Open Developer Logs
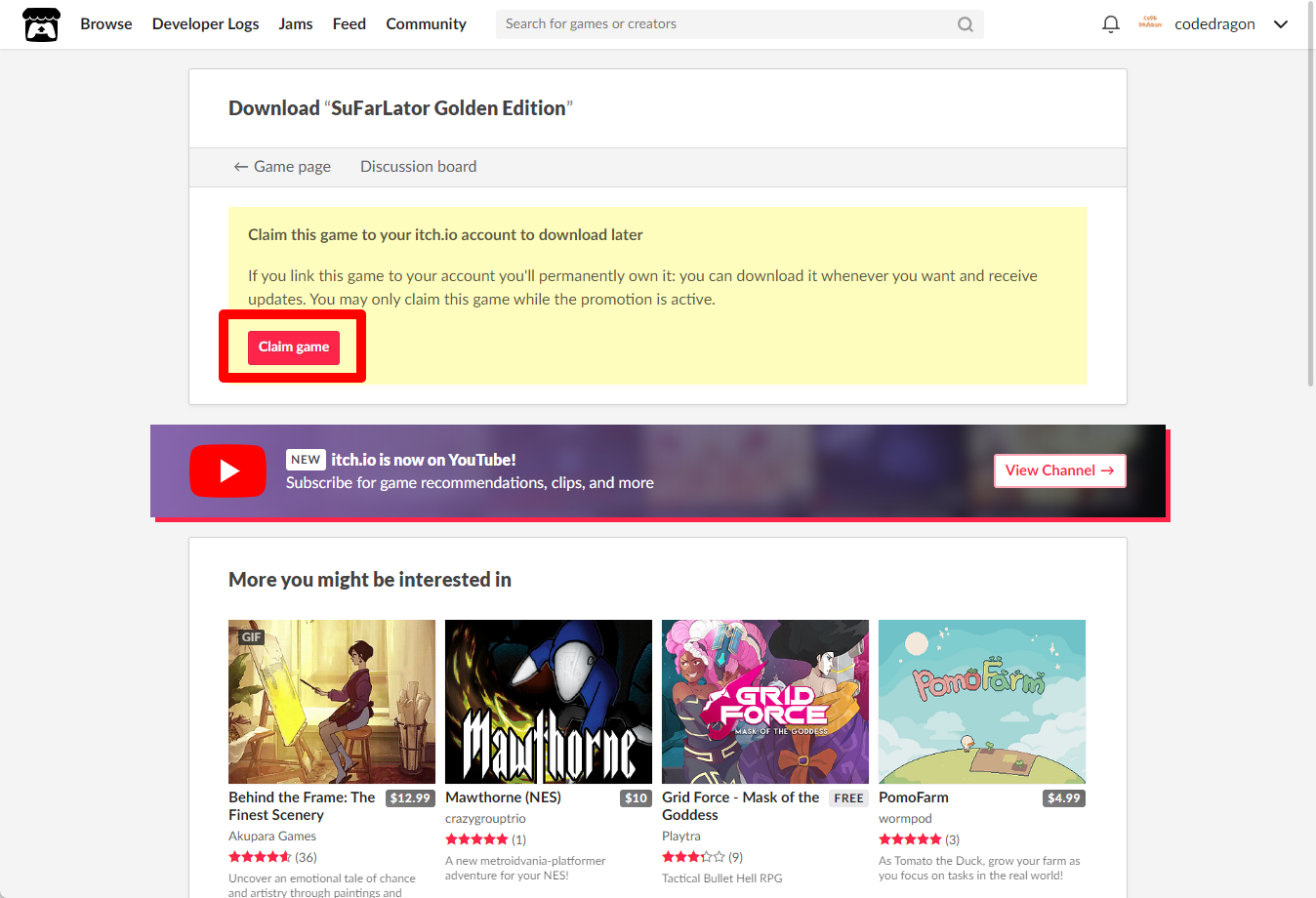 click(x=206, y=24)
